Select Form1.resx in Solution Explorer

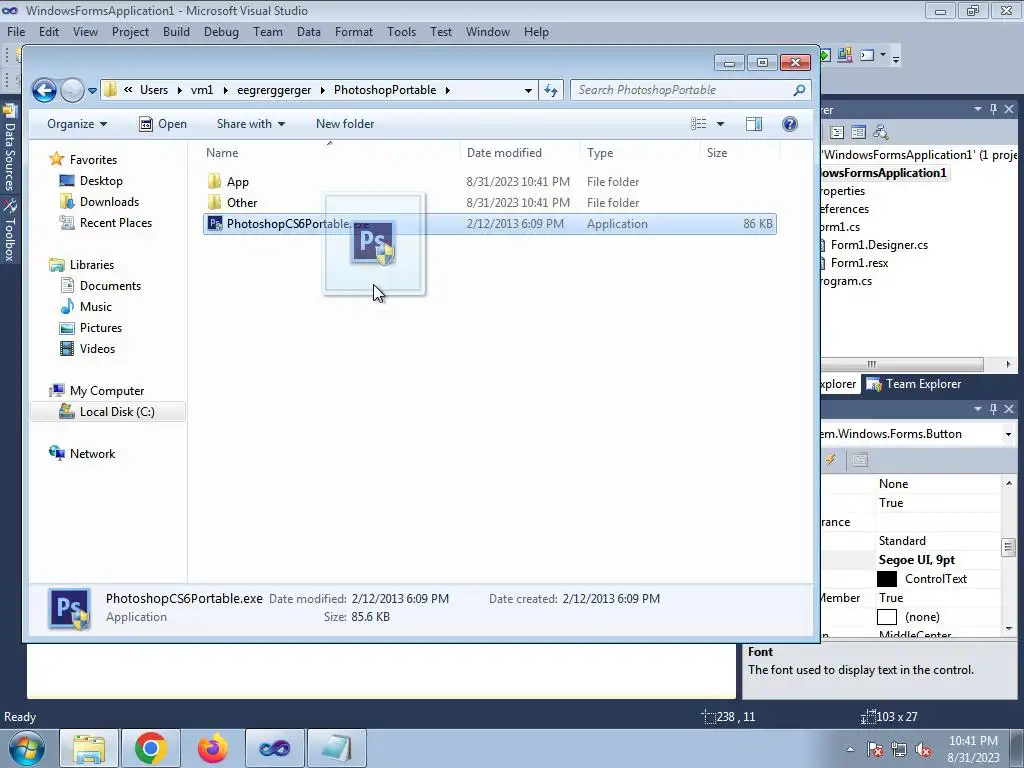click(859, 263)
